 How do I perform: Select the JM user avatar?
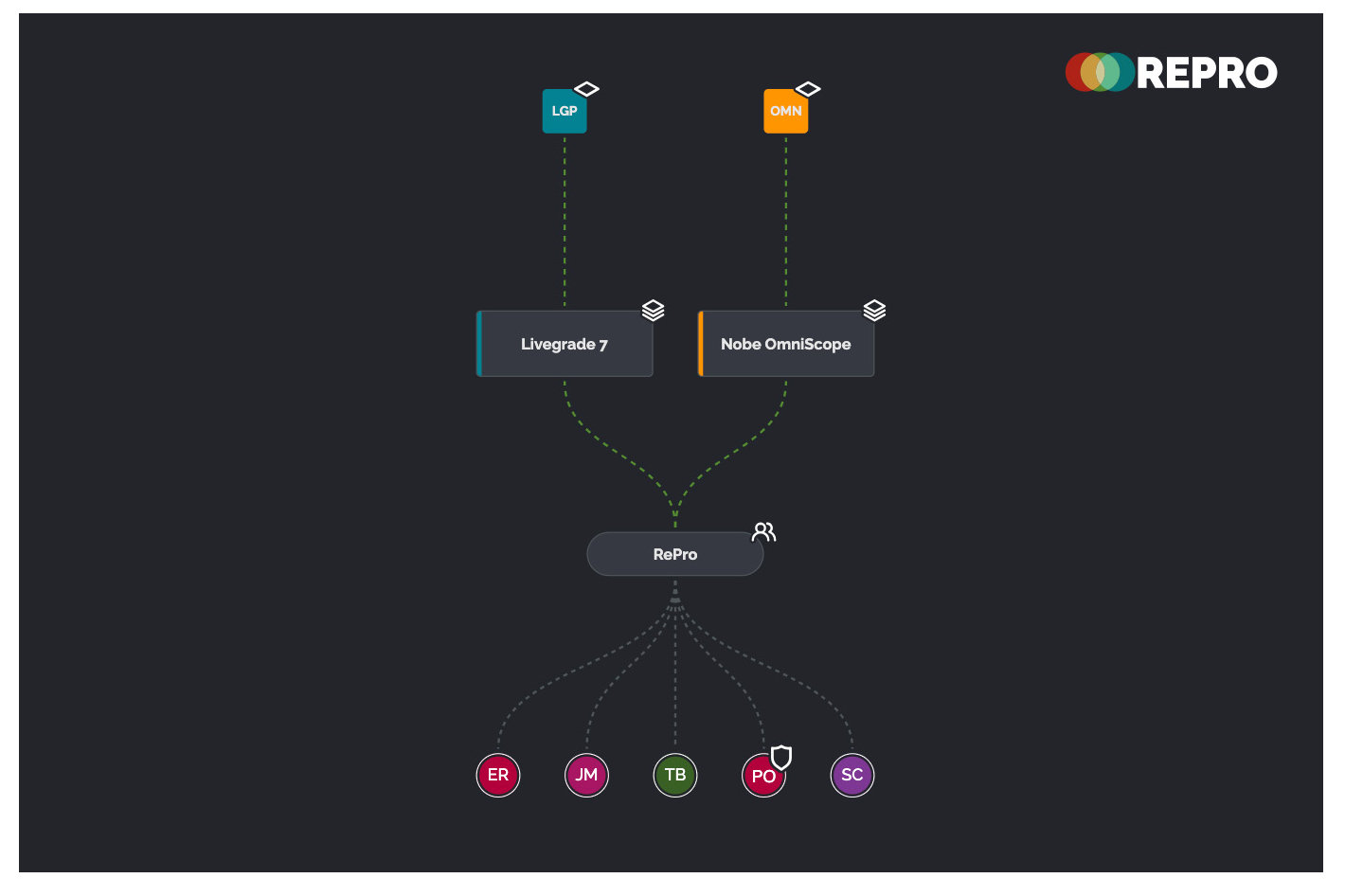tap(586, 775)
